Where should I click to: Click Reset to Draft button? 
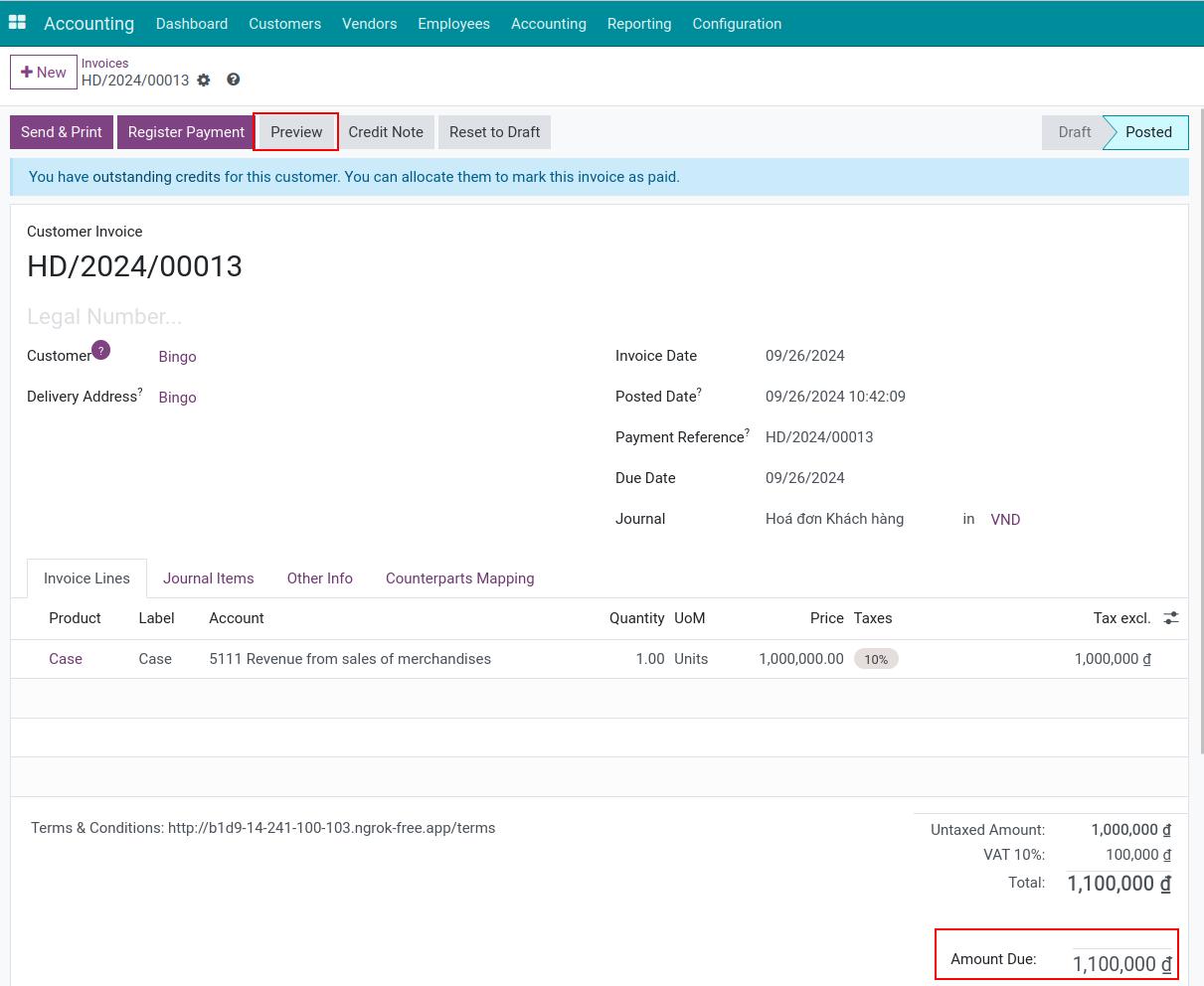pyautogui.click(x=495, y=132)
